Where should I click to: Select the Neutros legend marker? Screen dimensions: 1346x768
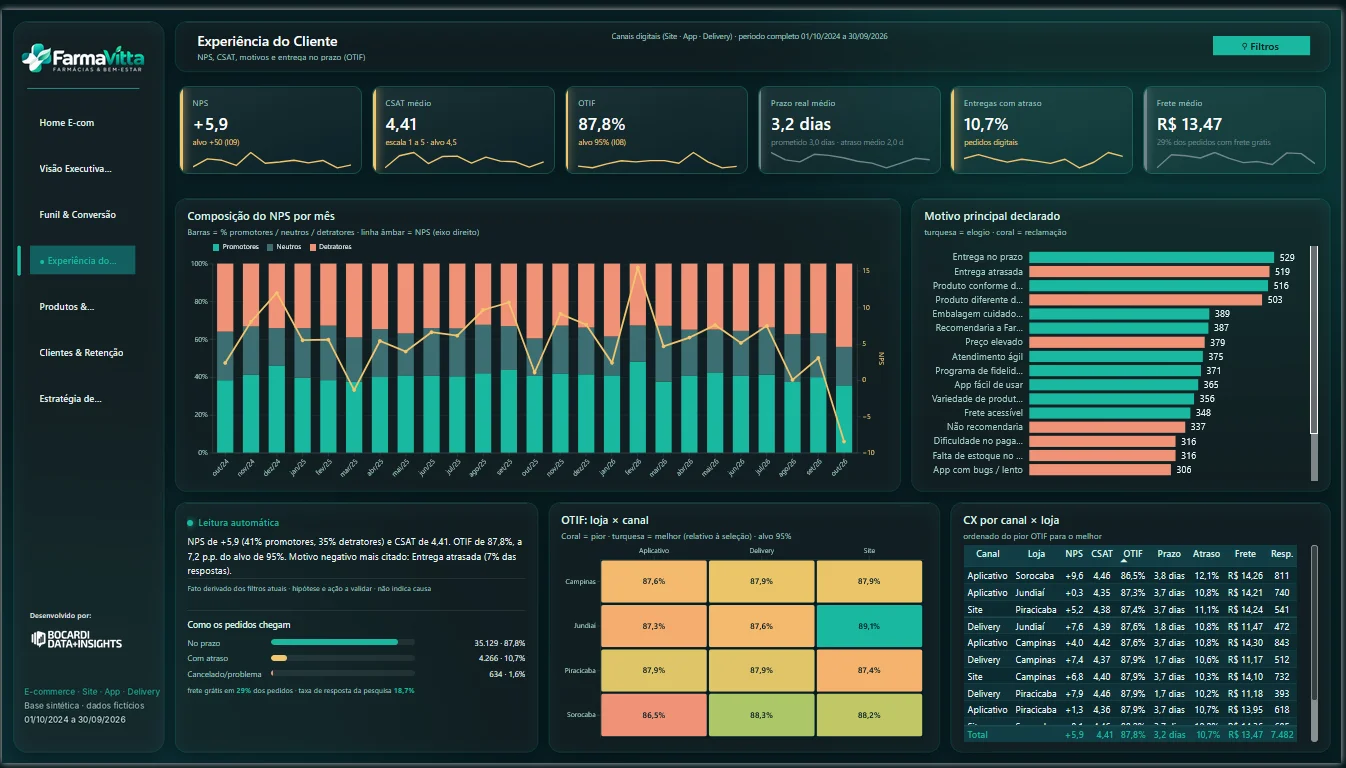[269, 246]
